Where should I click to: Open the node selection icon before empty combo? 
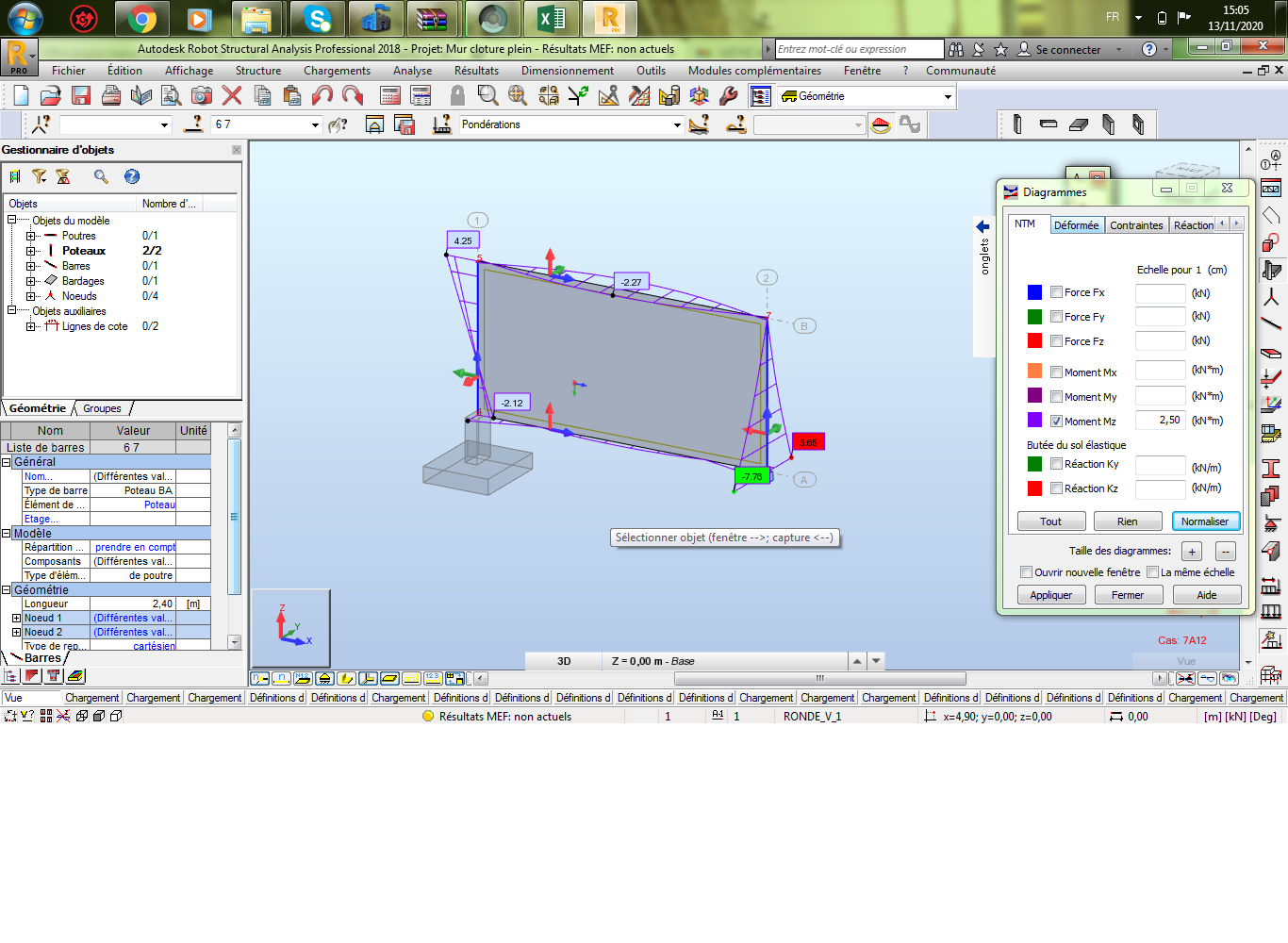tap(41, 124)
